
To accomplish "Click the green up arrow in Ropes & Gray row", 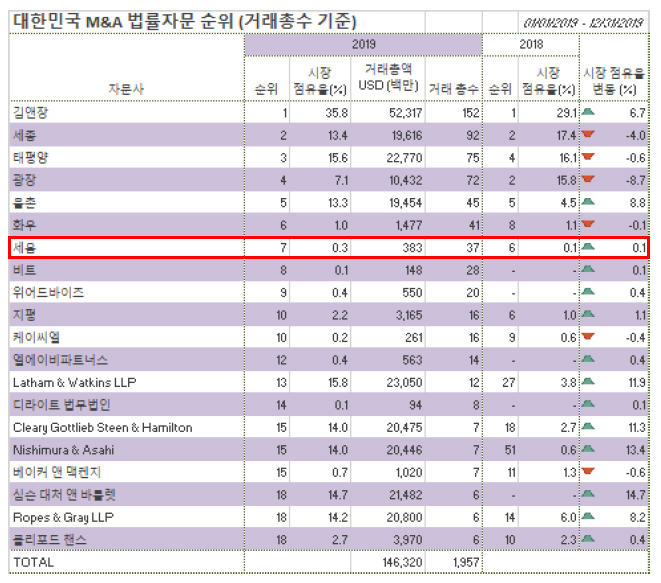I will click(588, 516).
